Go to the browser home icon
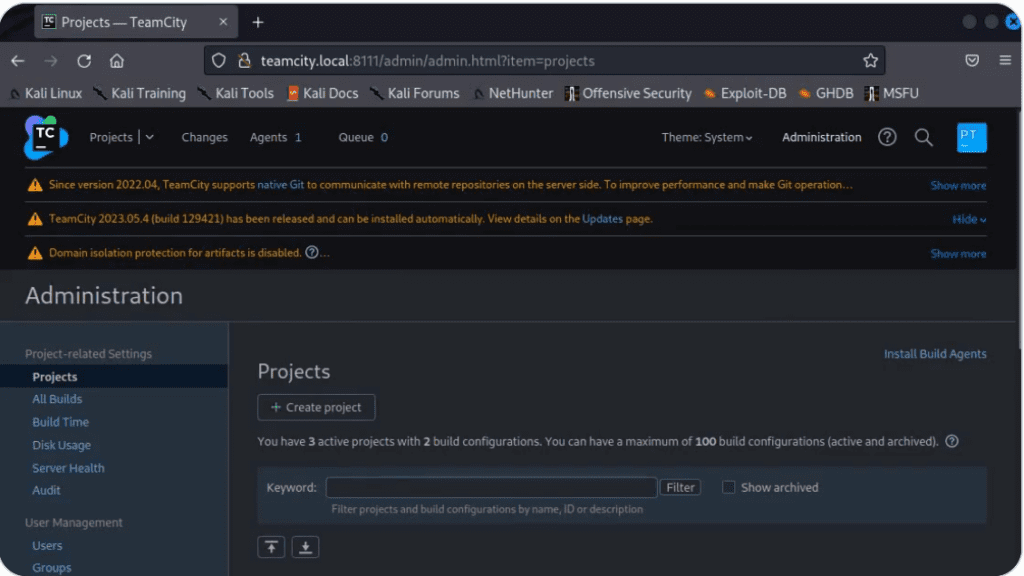 coord(117,61)
